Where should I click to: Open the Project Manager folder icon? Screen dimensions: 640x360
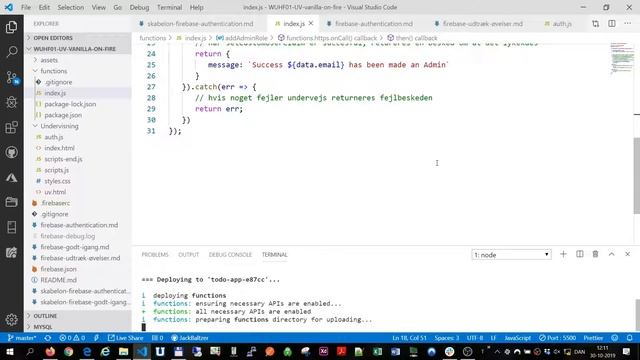pos(11,202)
